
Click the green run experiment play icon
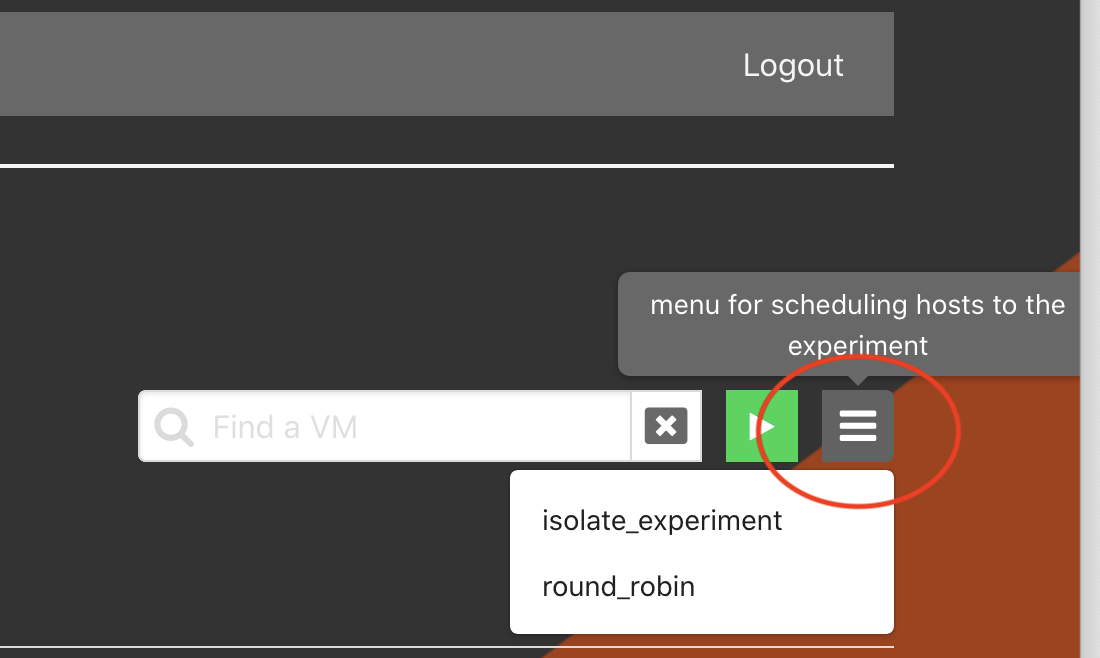761,425
